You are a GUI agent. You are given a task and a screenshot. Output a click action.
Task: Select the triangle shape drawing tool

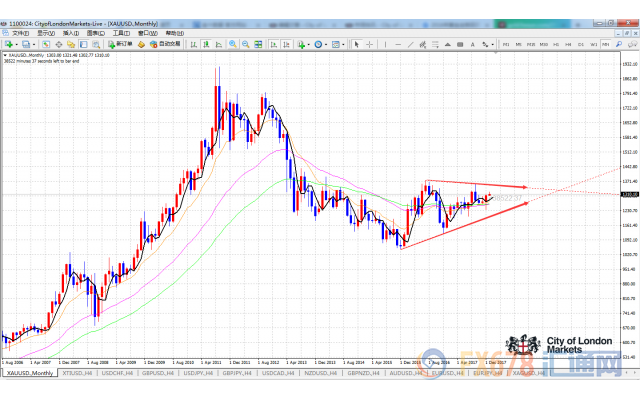[x=448, y=44]
